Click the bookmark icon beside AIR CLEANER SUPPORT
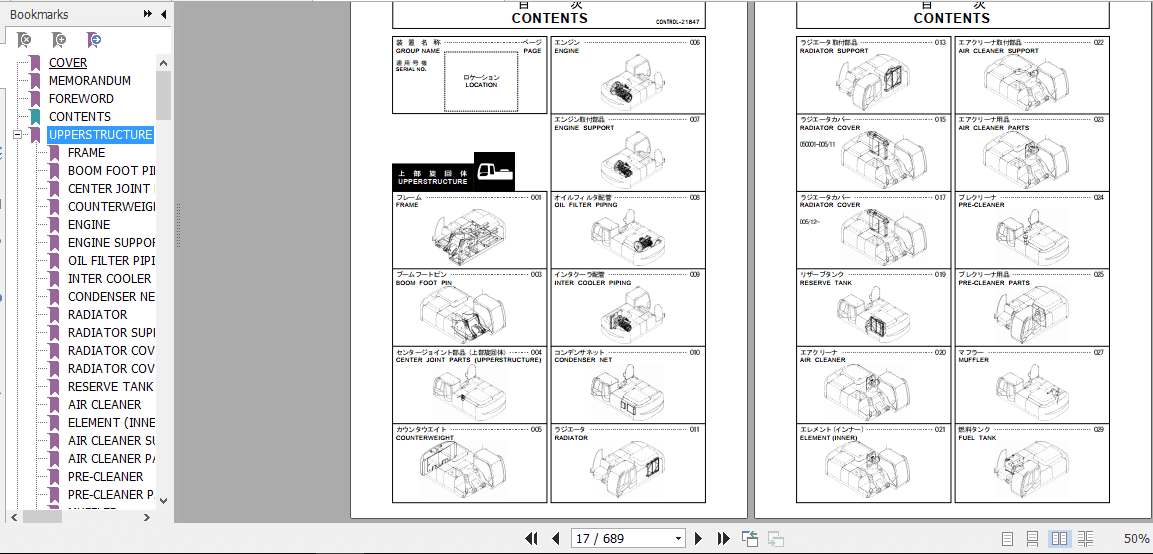 (54, 441)
